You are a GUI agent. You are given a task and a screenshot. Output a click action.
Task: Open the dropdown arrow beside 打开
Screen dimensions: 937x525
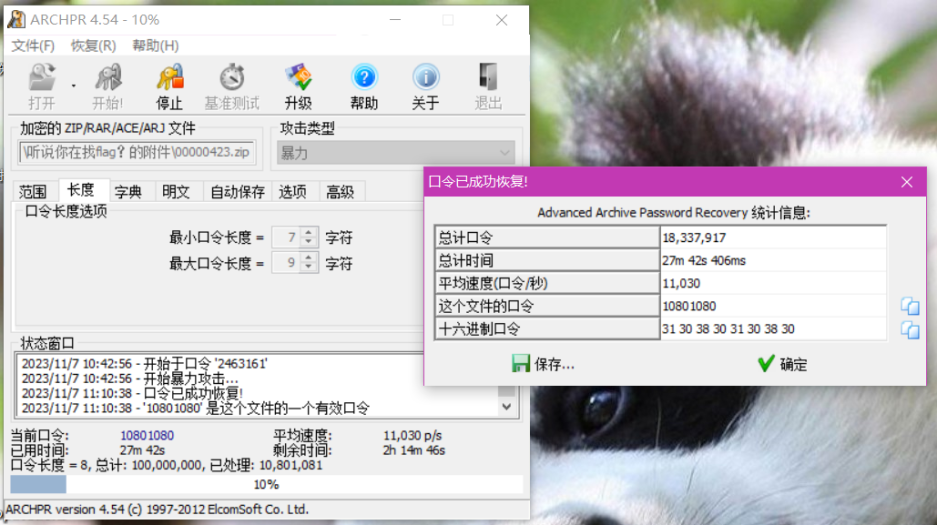[x=74, y=86]
